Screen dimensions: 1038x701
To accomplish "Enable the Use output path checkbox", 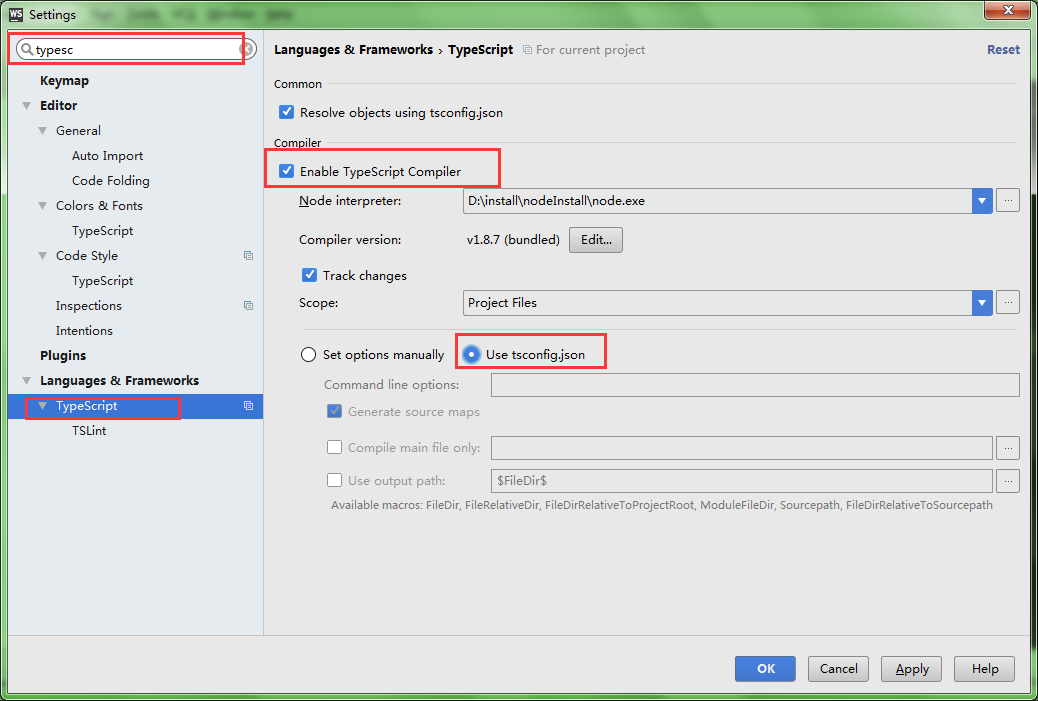I will click(334, 480).
